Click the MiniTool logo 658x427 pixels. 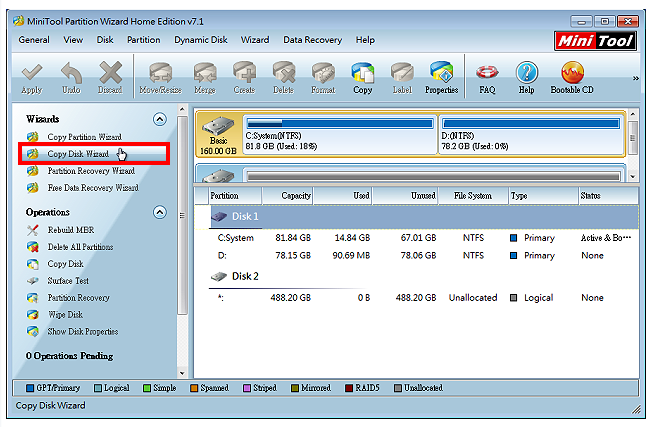tap(595, 41)
